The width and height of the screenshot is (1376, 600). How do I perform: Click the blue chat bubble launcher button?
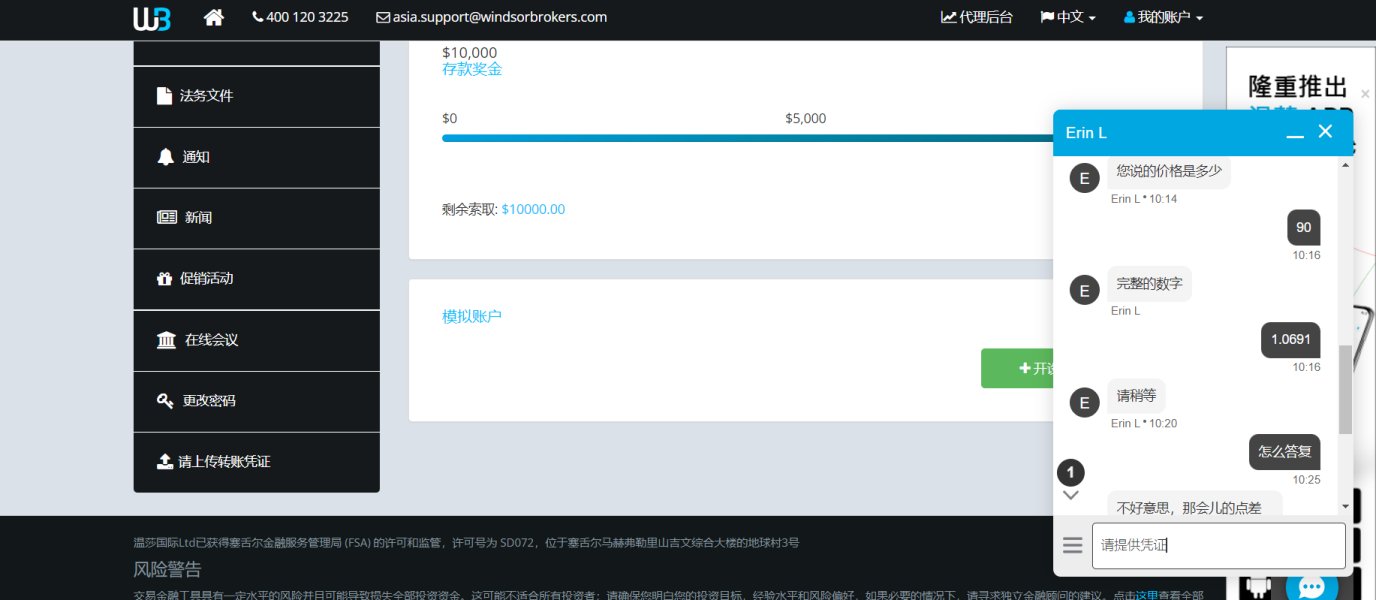point(1311,586)
